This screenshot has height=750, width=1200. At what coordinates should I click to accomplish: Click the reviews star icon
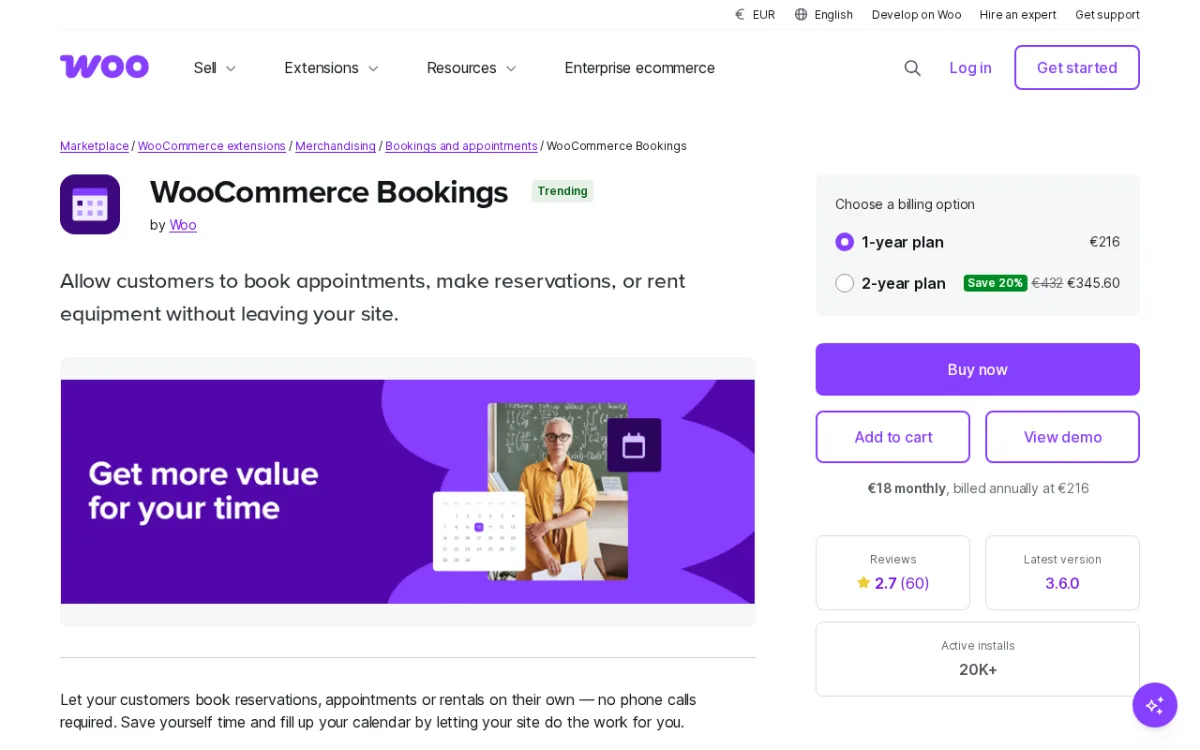coord(863,583)
